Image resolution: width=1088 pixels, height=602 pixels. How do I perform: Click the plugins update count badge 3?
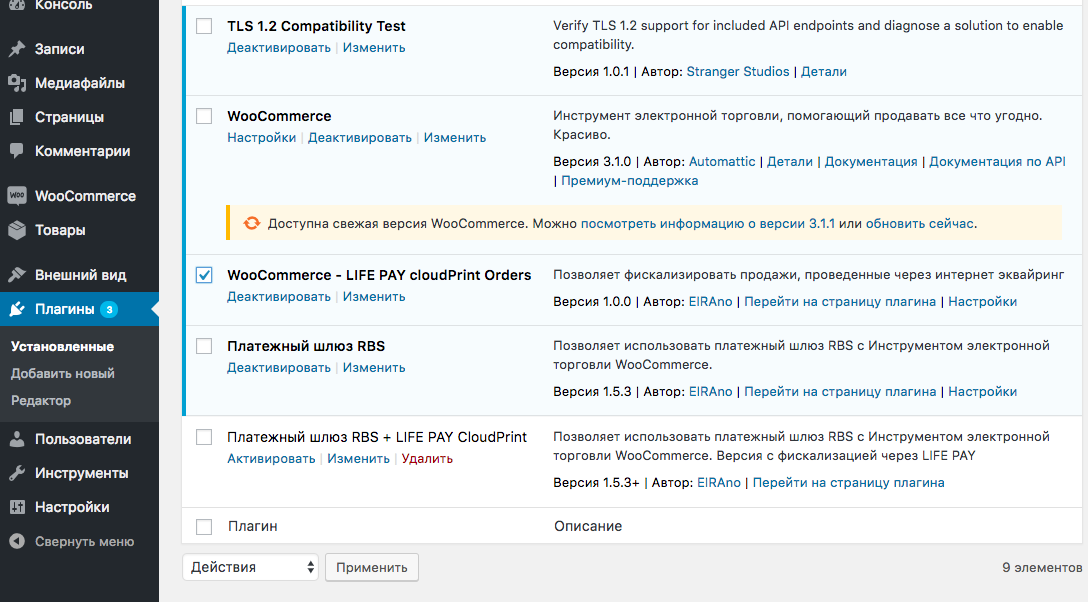pos(109,309)
